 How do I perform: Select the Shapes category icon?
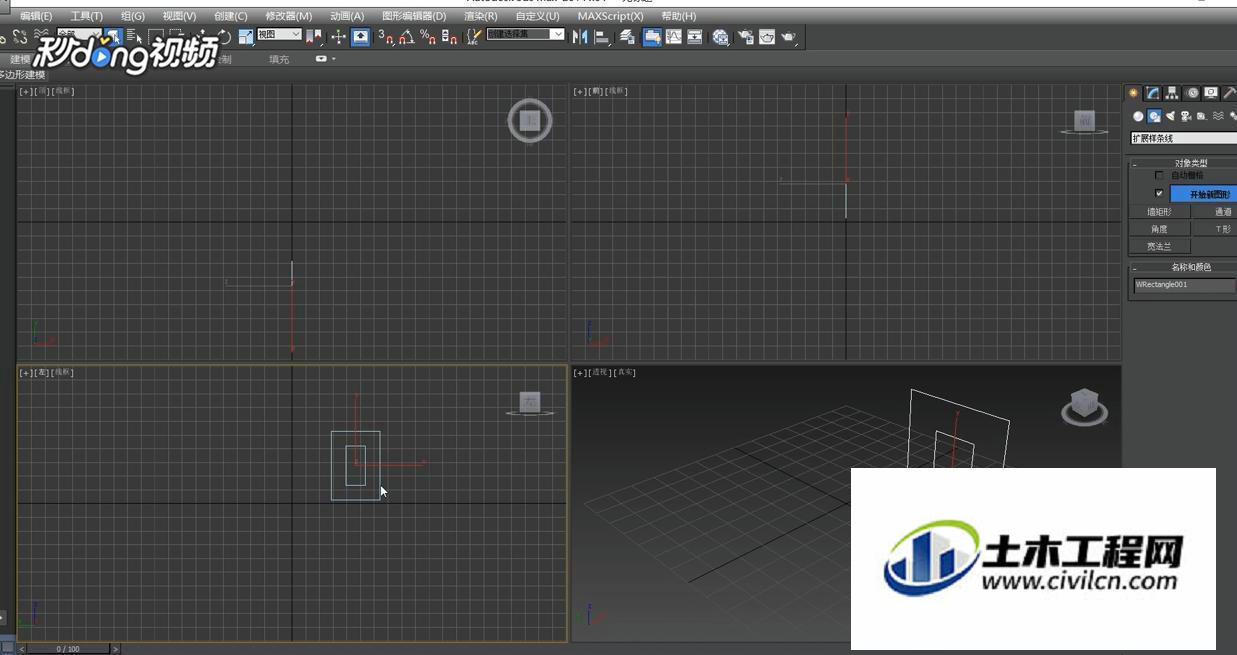[1154, 116]
